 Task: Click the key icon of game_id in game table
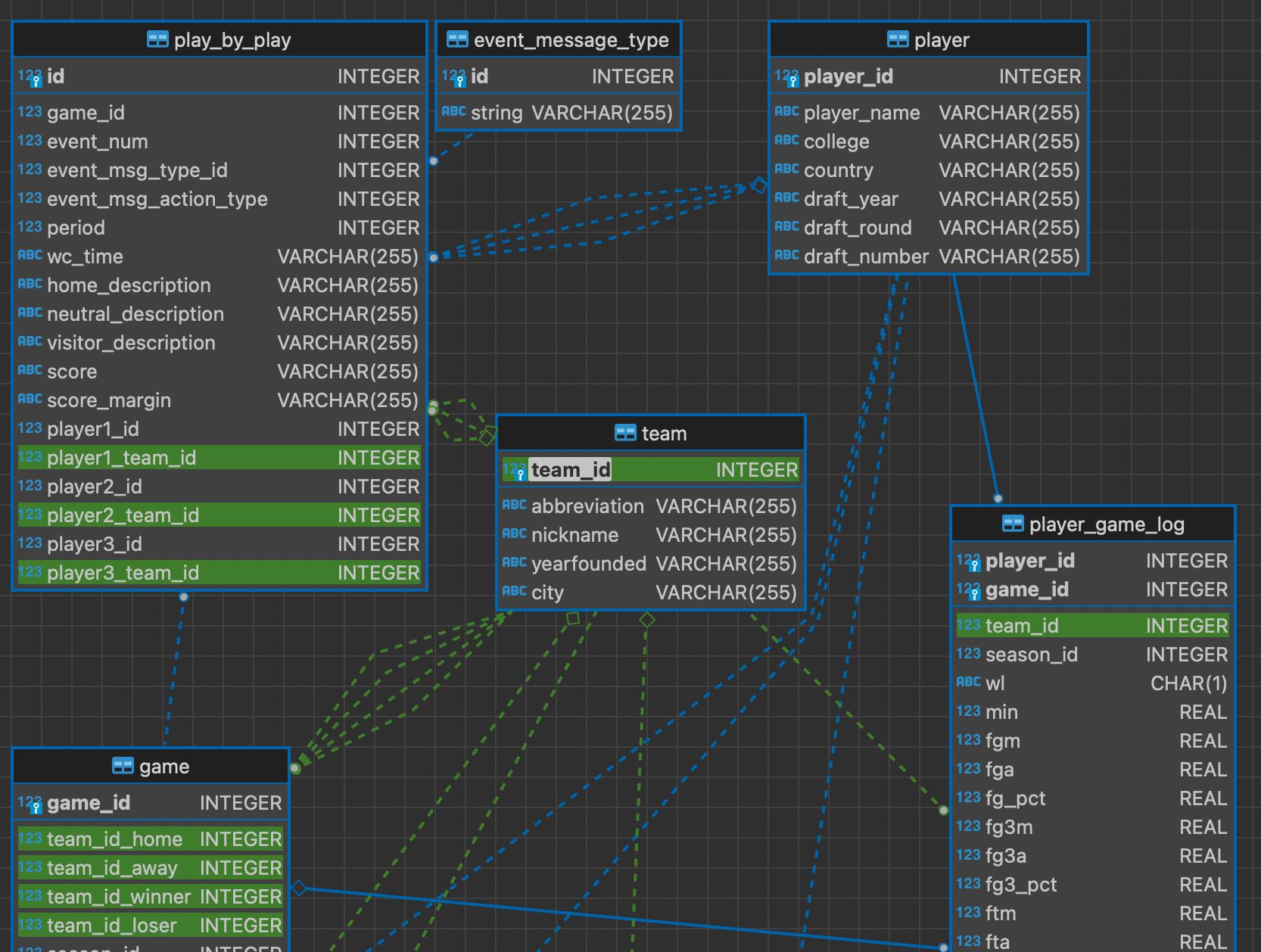30,804
